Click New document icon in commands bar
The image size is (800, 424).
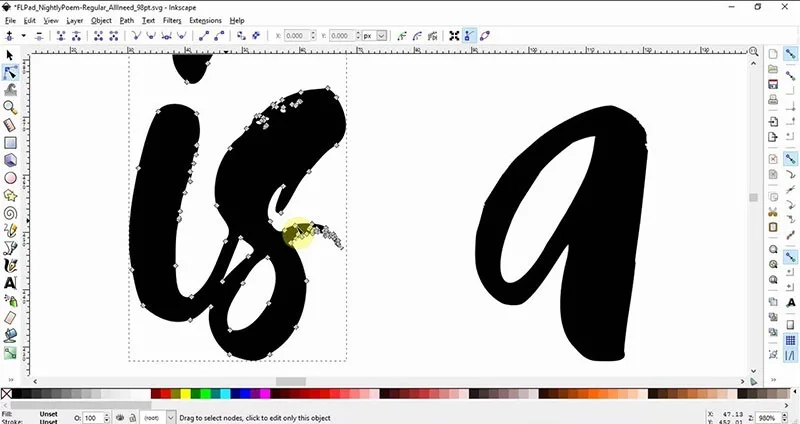(x=773, y=54)
